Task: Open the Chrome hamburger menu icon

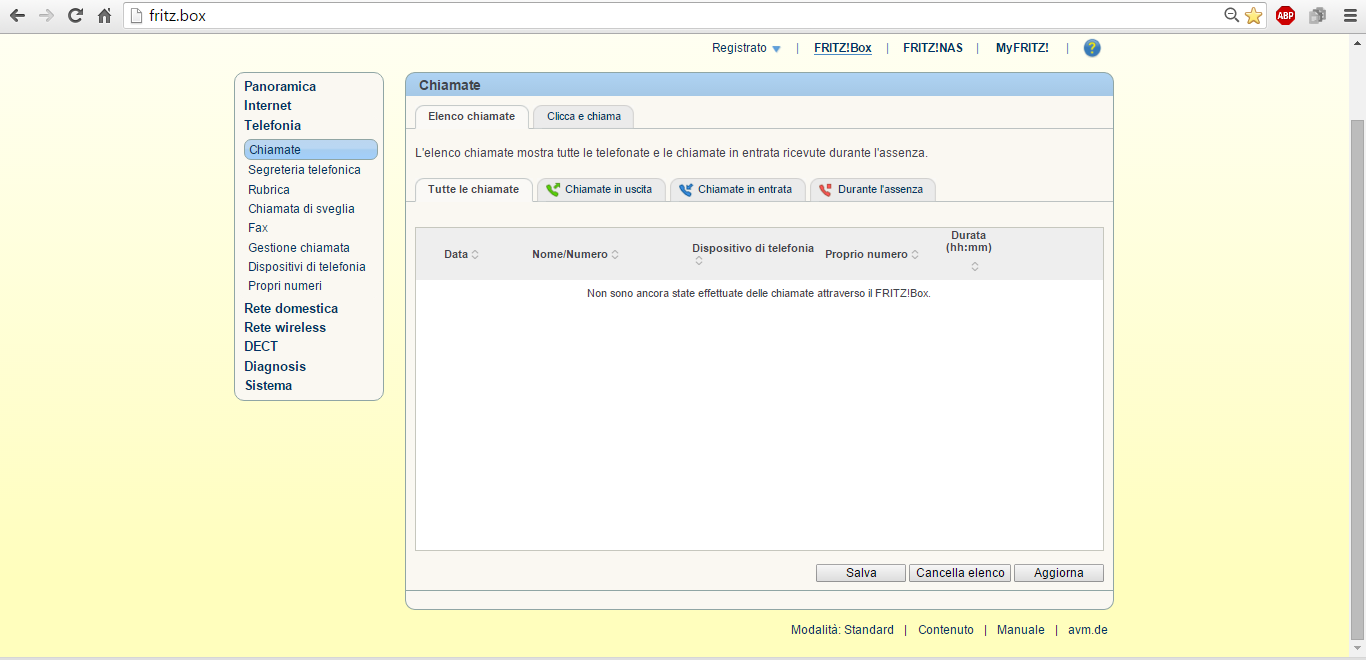Action: point(1350,15)
